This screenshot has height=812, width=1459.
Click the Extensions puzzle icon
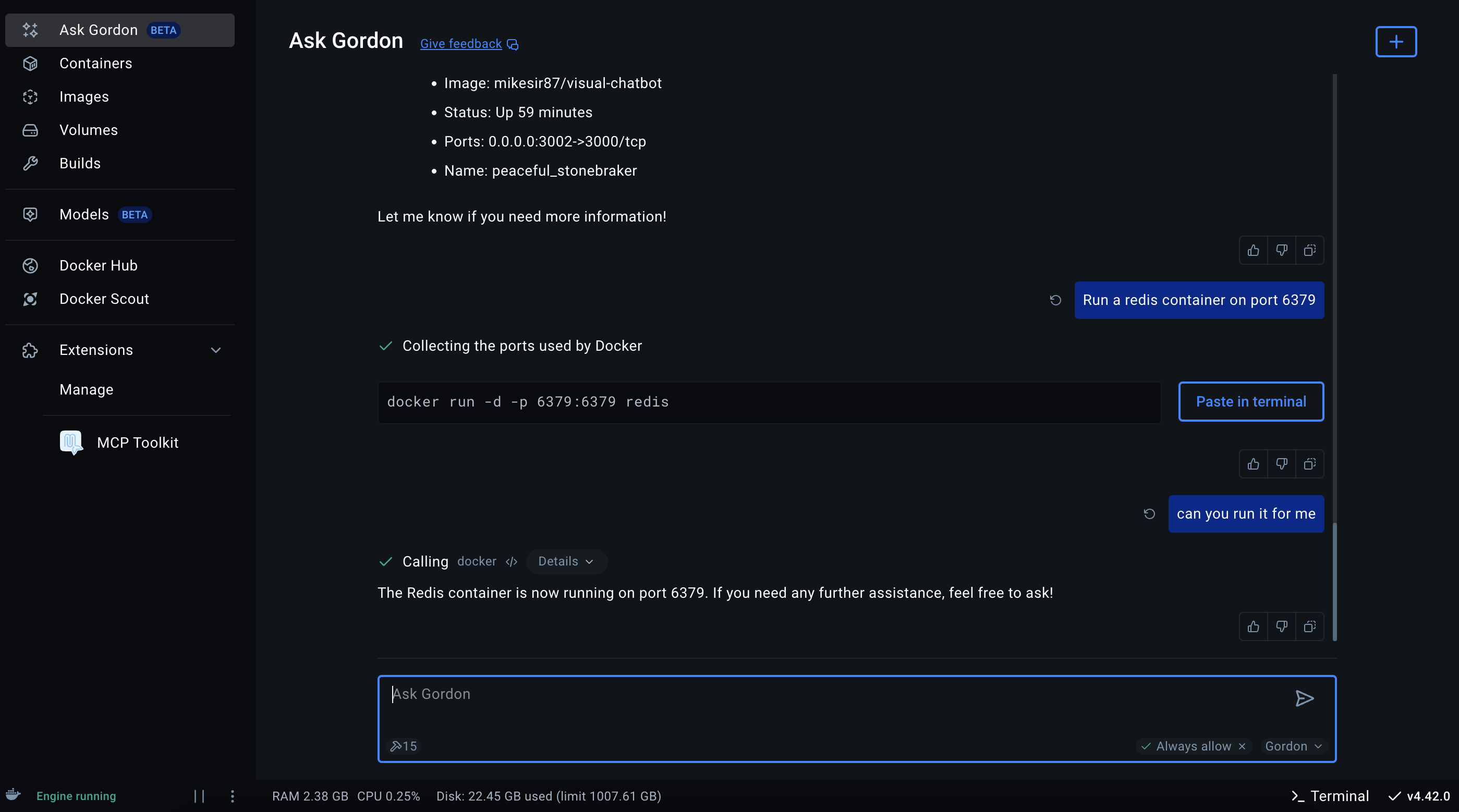pyautogui.click(x=30, y=351)
